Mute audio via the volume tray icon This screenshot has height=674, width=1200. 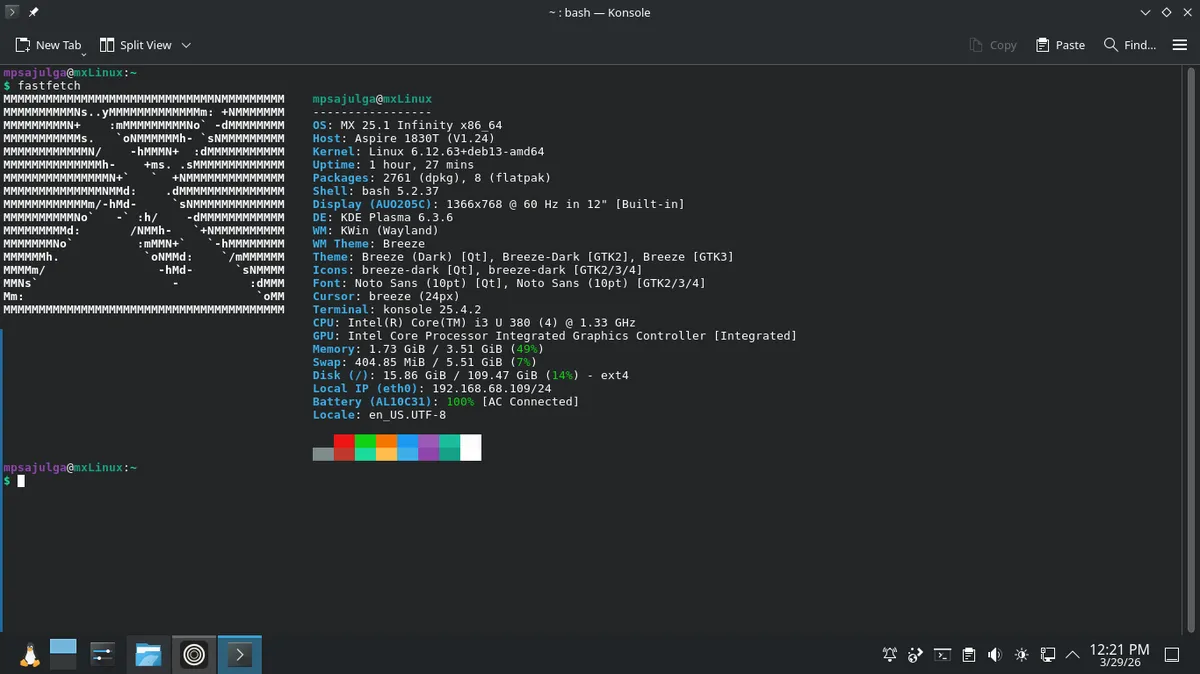pos(994,654)
